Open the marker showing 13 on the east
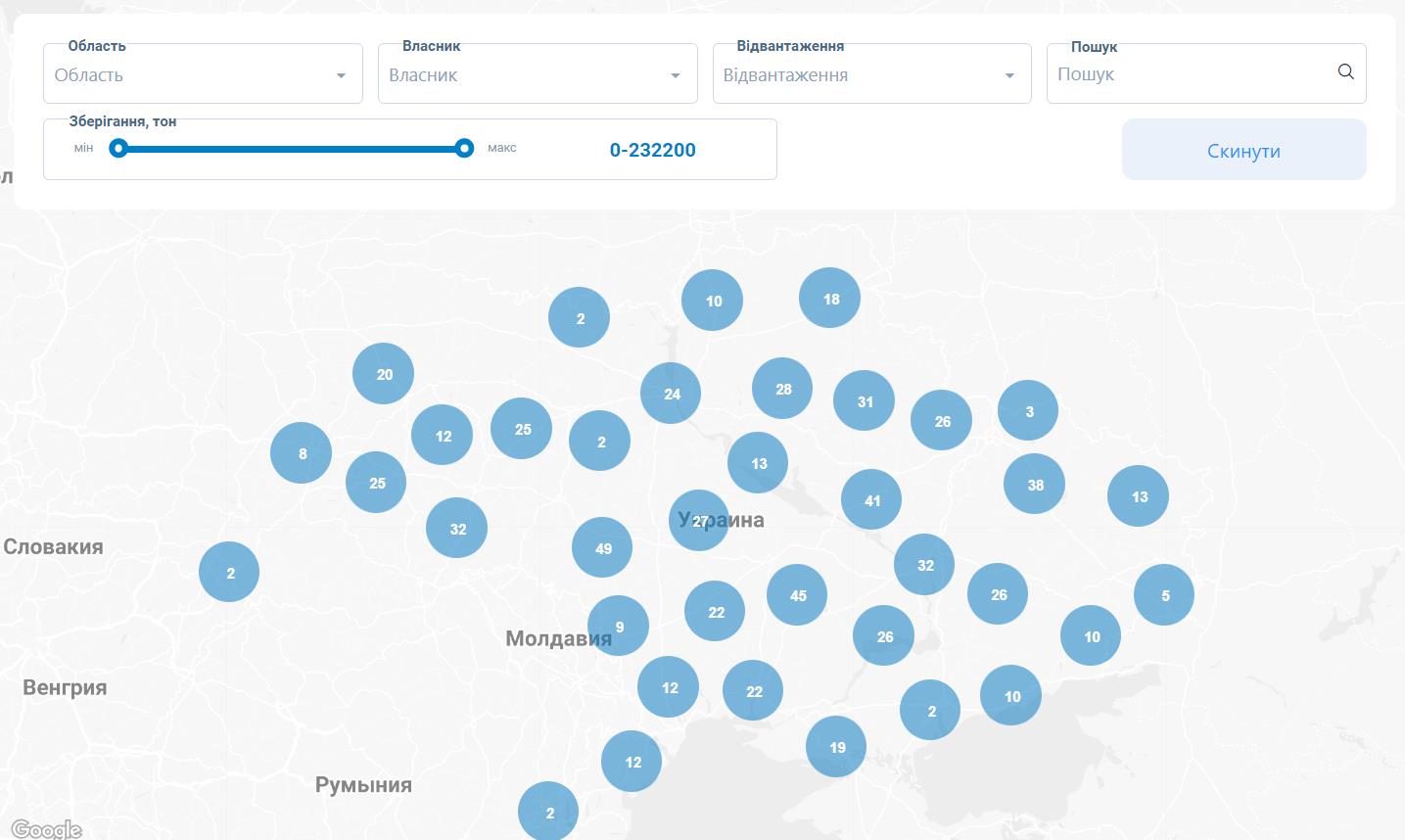The height and width of the screenshot is (840, 1405). click(1138, 496)
